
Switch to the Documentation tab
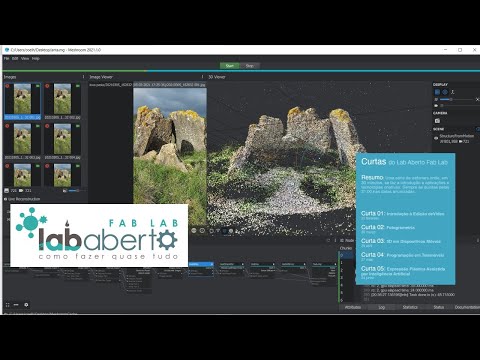pos(467,307)
